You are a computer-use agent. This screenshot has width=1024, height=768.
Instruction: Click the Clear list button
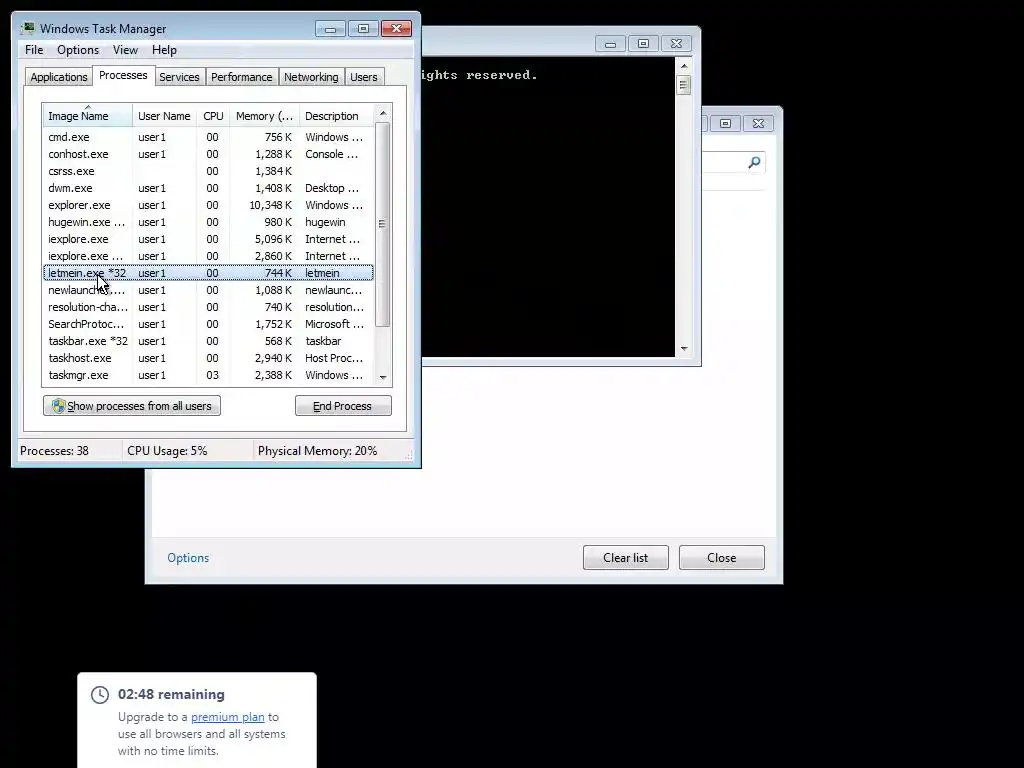[x=626, y=558]
